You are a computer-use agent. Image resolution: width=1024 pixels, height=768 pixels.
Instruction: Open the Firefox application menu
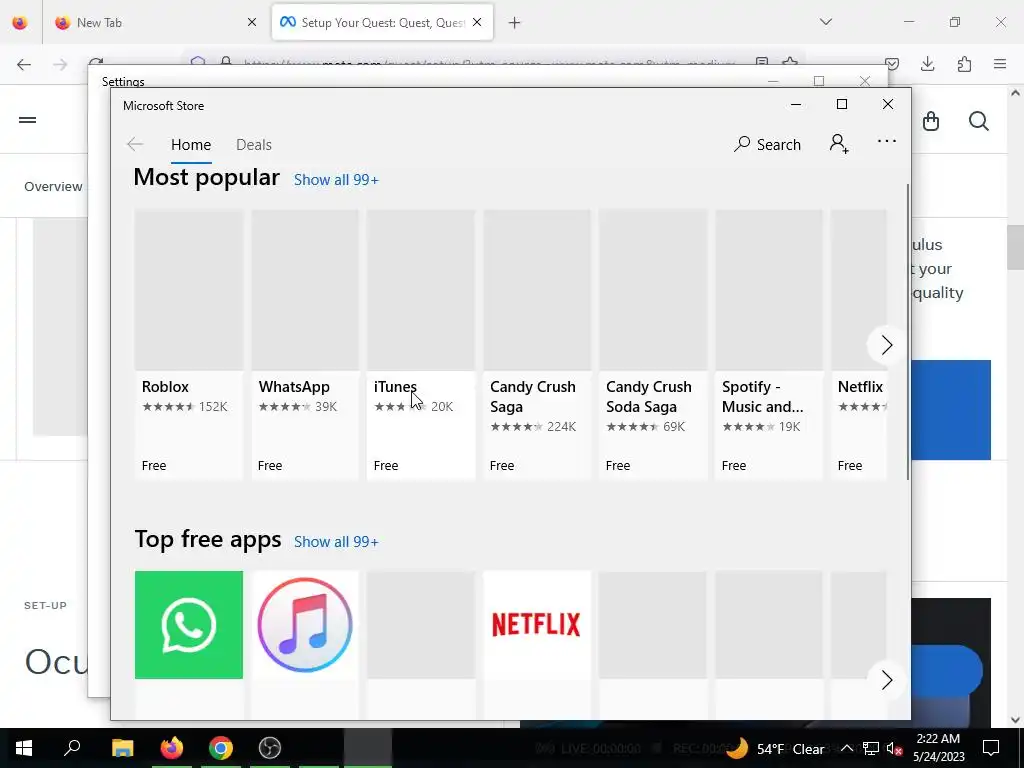(1000, 64)
